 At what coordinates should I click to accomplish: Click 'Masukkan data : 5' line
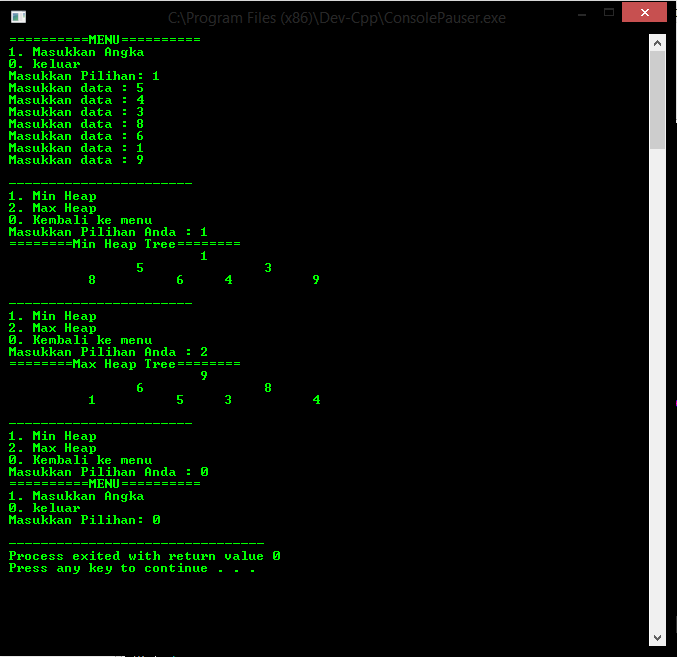pyautogui.click(x=76, y=88)
